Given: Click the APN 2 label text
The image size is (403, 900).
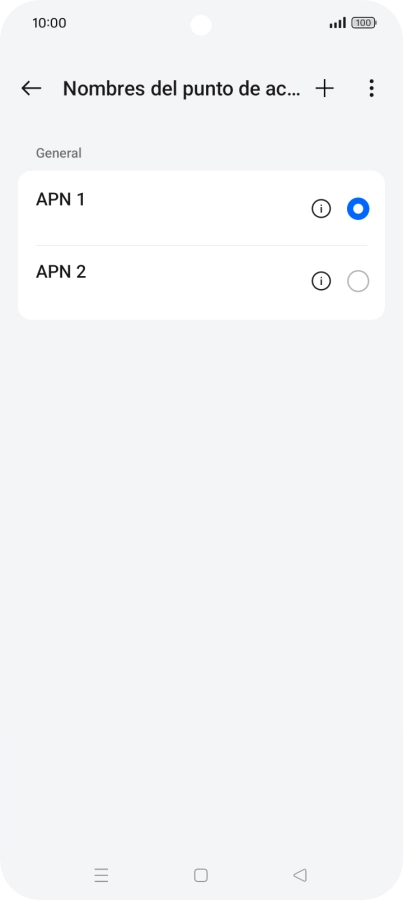Looking at the screenshot, I should coord(61,271).
